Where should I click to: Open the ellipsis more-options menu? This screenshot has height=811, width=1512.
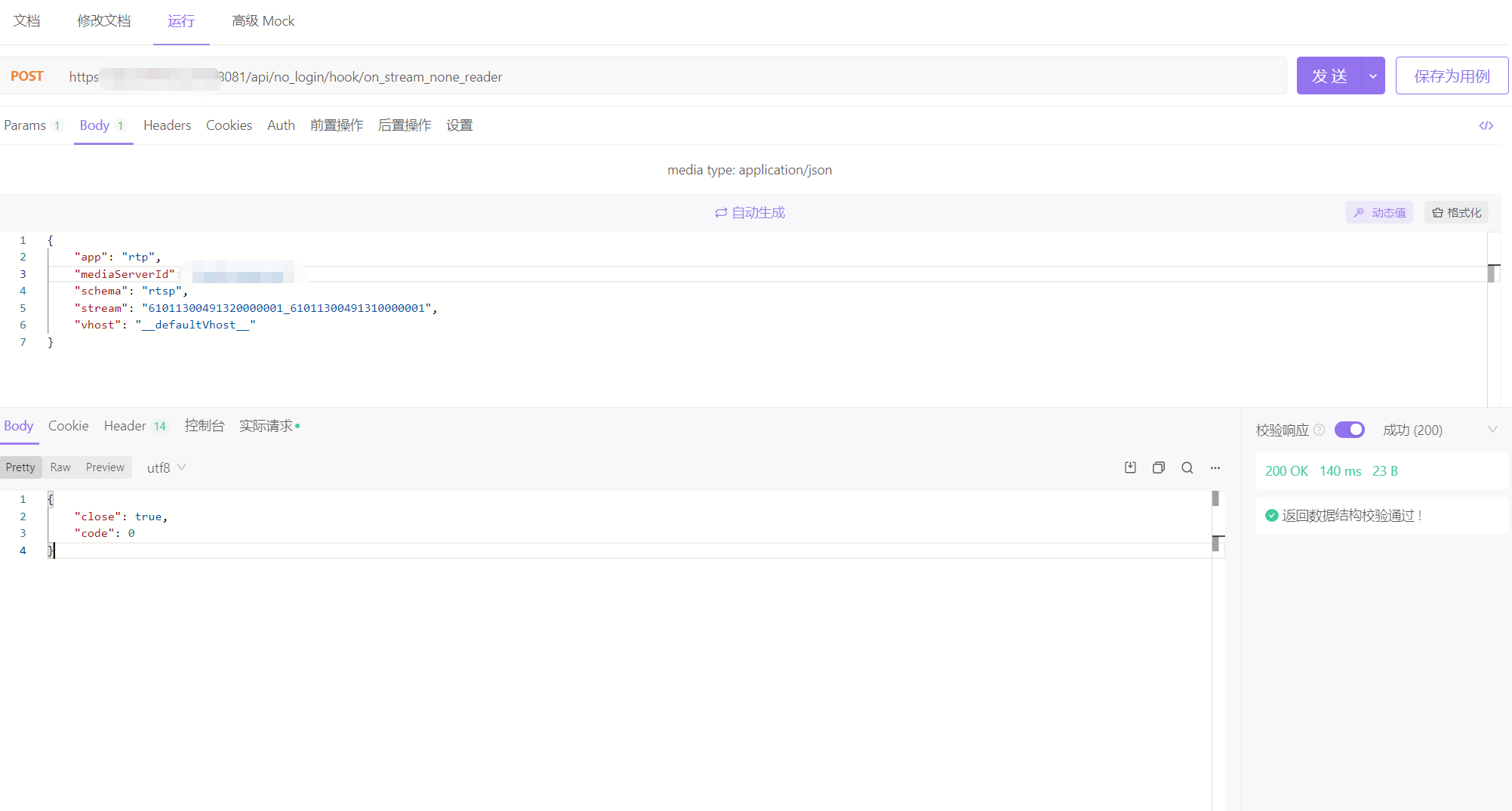[1215, 468]
